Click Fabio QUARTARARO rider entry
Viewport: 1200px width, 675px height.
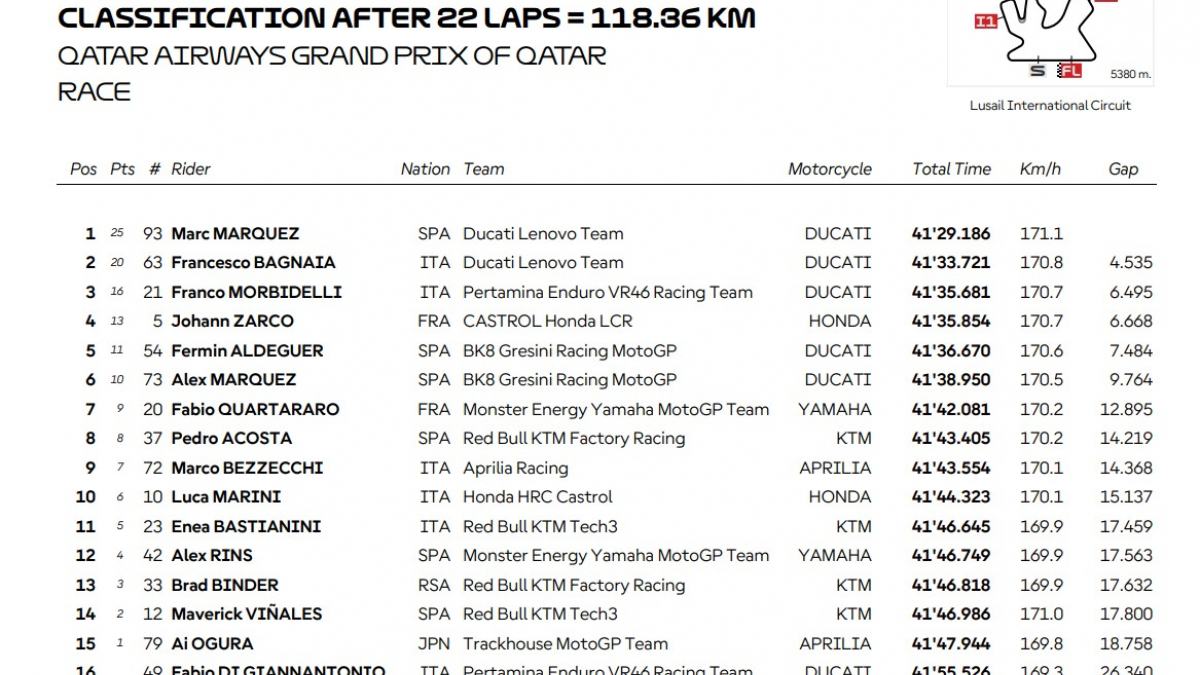click(x=255, y=409)
